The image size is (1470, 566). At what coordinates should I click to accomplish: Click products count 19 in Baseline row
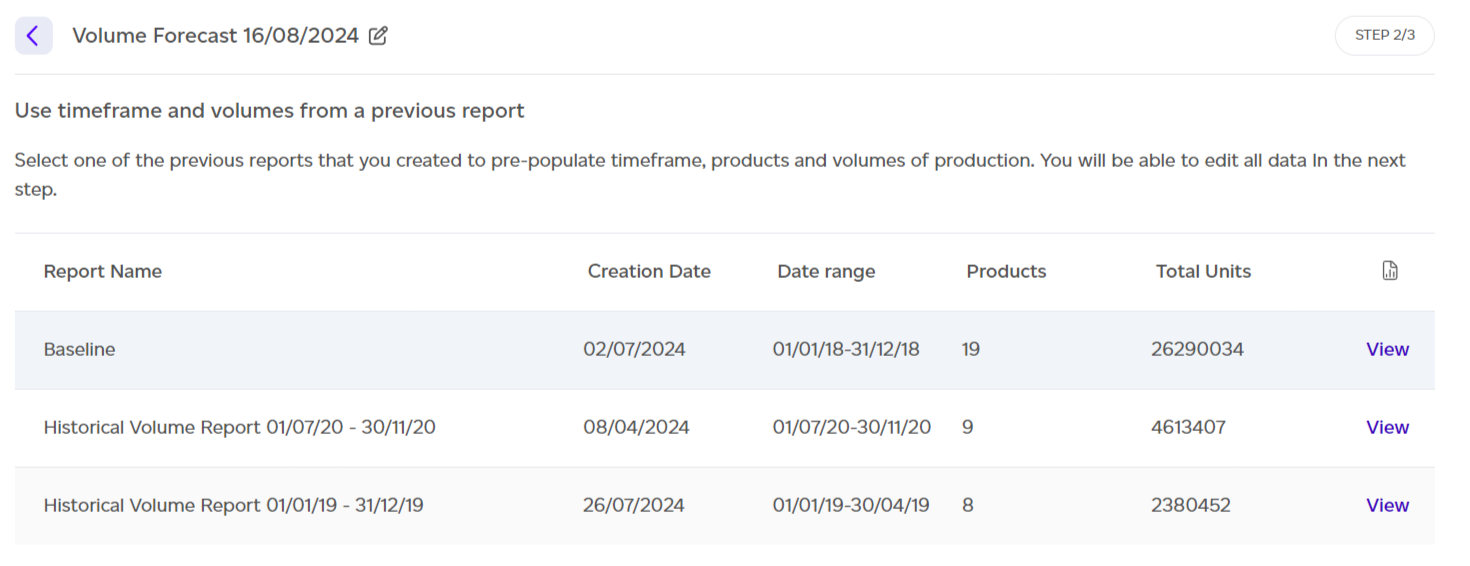point(971,349)
